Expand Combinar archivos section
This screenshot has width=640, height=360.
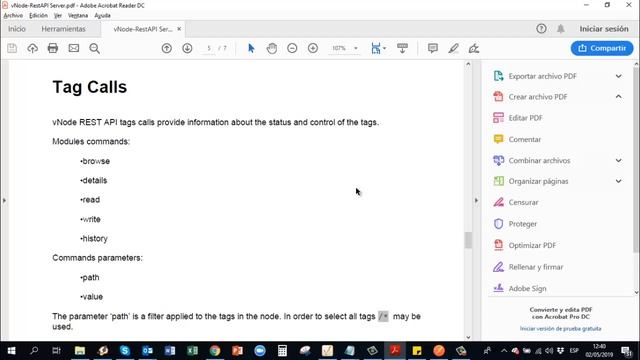click(618, 160)
